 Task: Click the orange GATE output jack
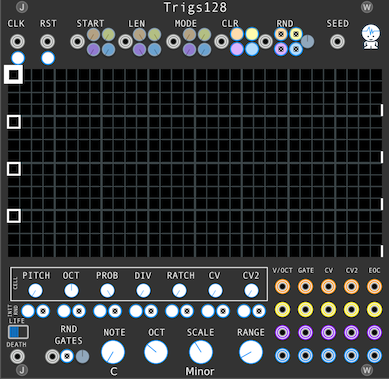pyautogui.click(x=305, y=286)
